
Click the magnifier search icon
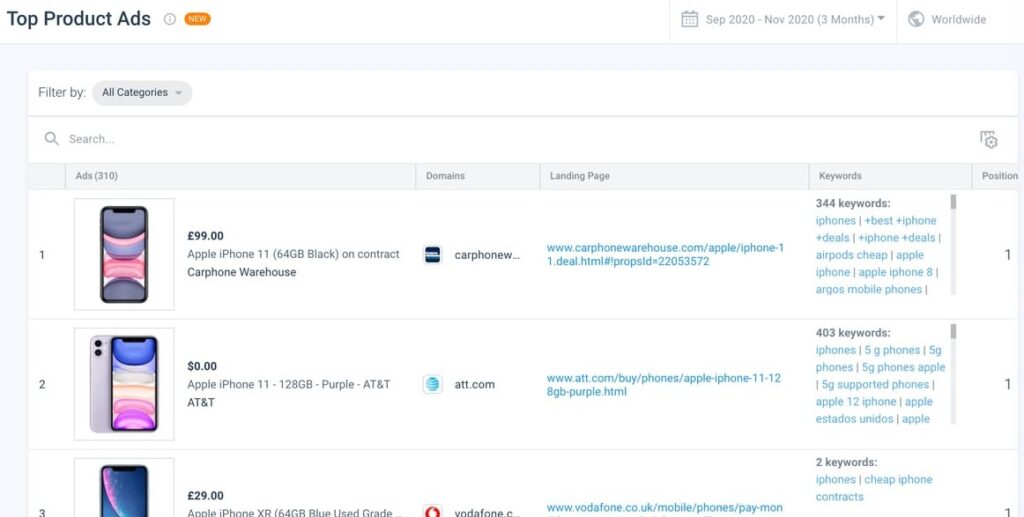coord(52,138)
